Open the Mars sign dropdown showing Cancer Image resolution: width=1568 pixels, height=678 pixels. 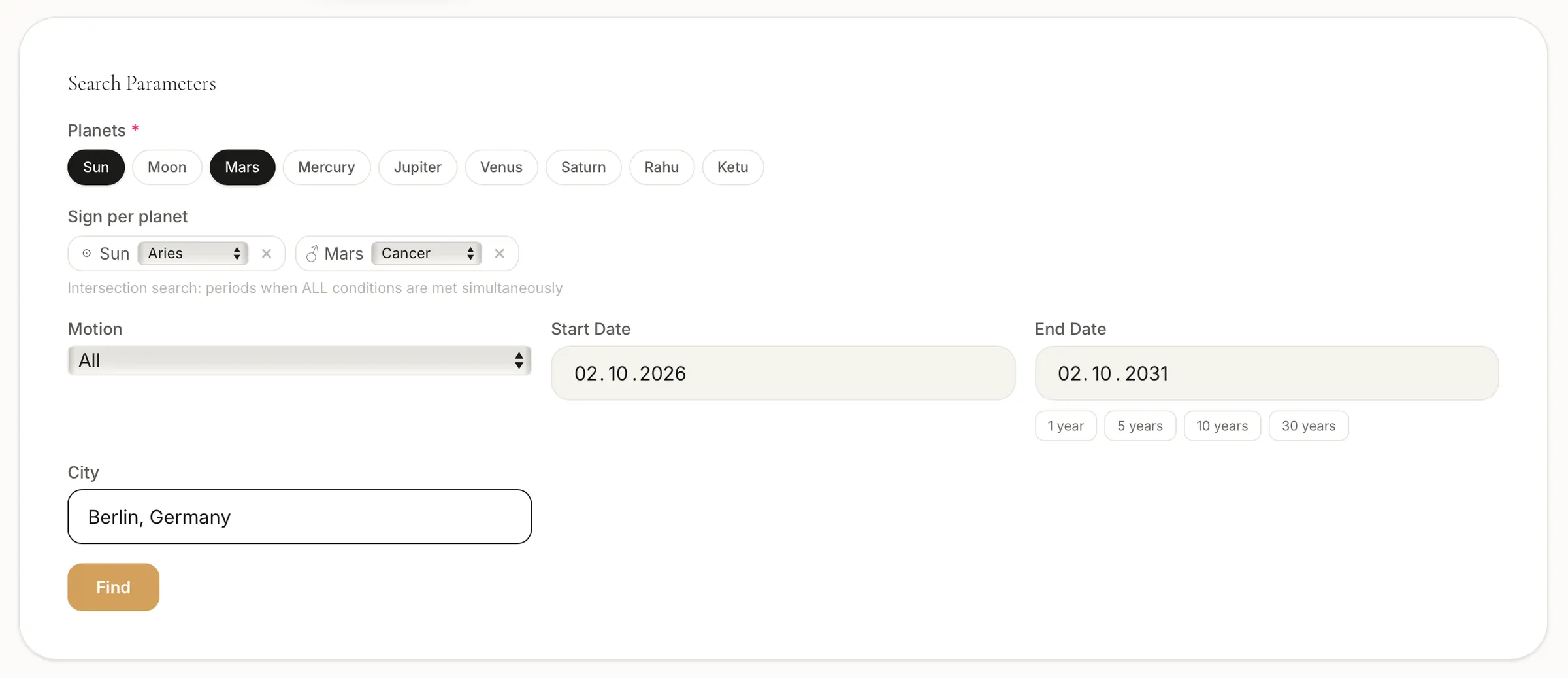[x=427, y=253]
